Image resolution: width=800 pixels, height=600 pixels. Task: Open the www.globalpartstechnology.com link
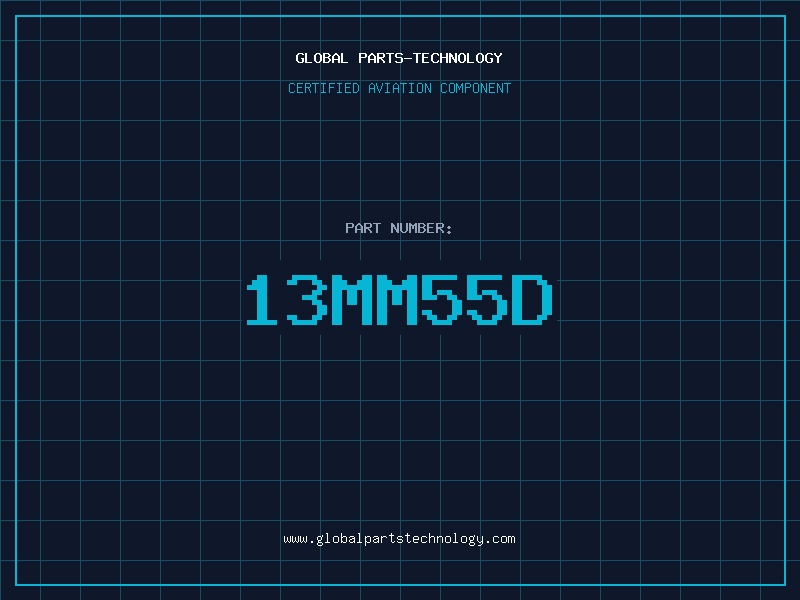click(x=399, y=539)
